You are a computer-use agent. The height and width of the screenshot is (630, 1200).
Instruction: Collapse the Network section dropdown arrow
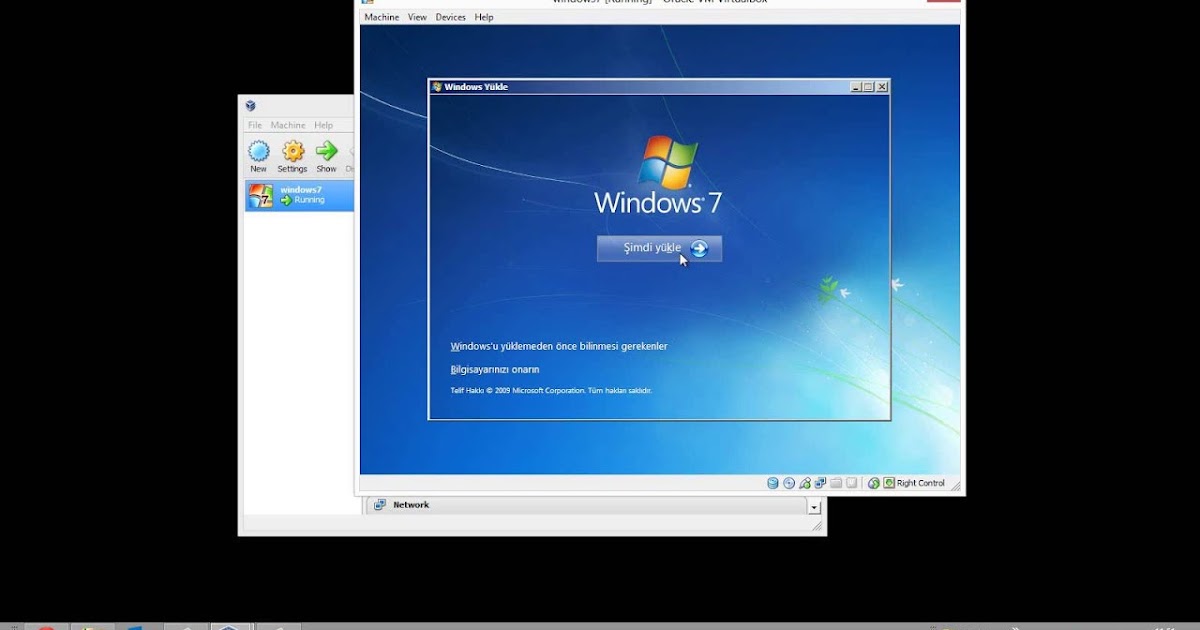[813, 507]
